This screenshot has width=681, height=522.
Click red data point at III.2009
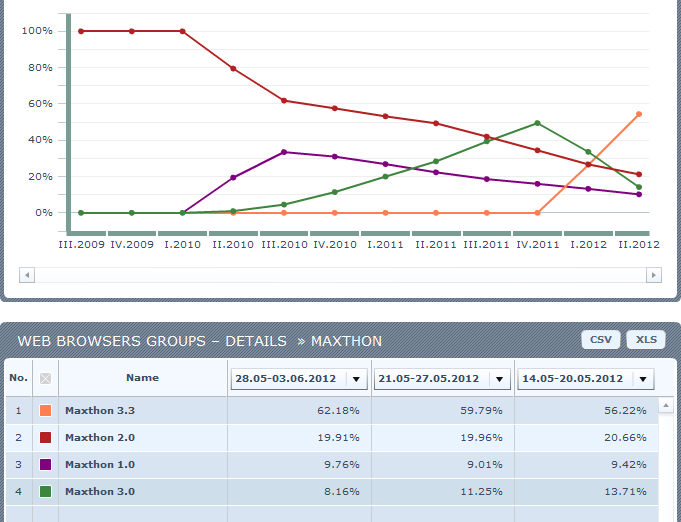tap(81, 31)
